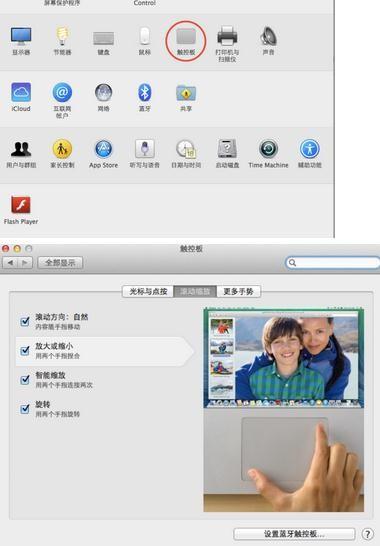The image size is (380, 546).
Task: Open Parental Controls (家长控制) icon
Action: pyautogui.click(x=62, y=149)
